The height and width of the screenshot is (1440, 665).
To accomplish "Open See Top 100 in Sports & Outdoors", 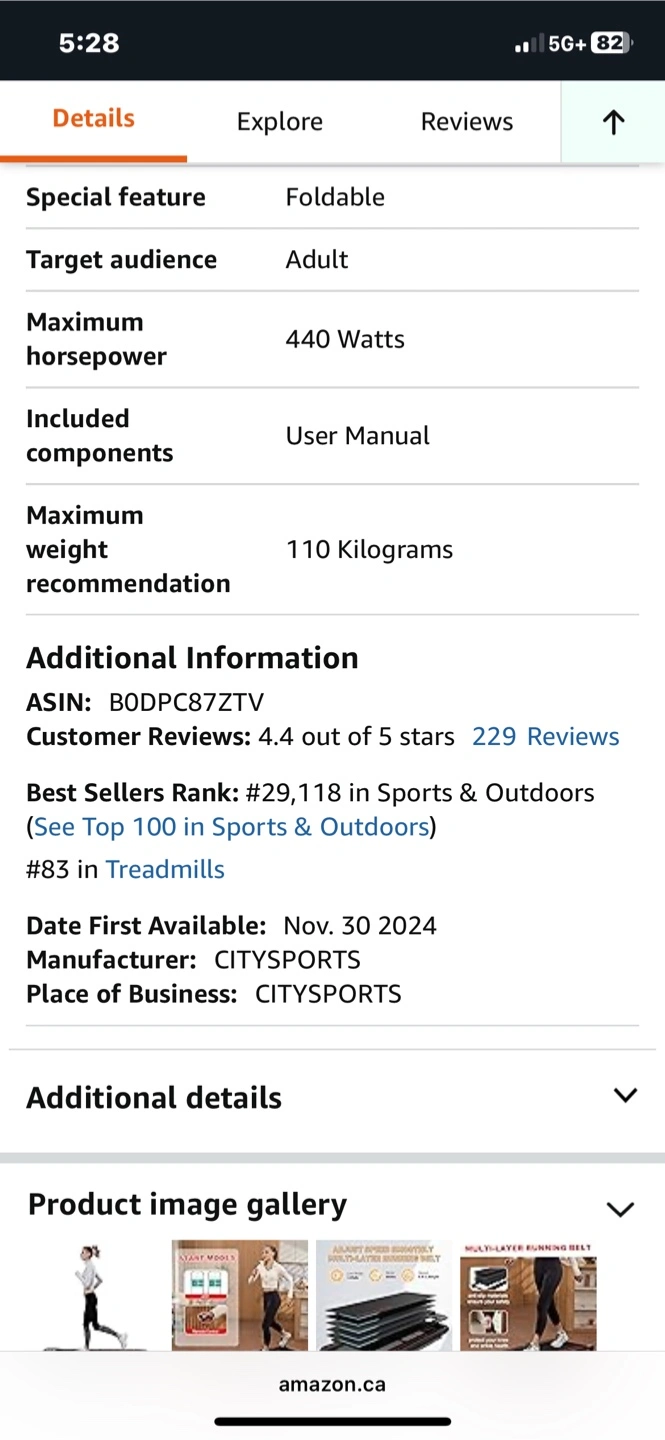I will pyautogui.click(x=232, y=827).
